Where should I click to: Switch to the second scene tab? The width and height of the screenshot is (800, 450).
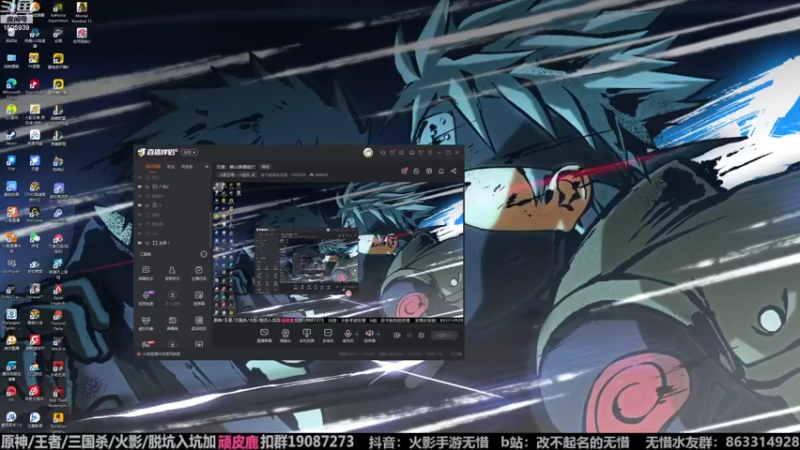[x=171, y=167]
